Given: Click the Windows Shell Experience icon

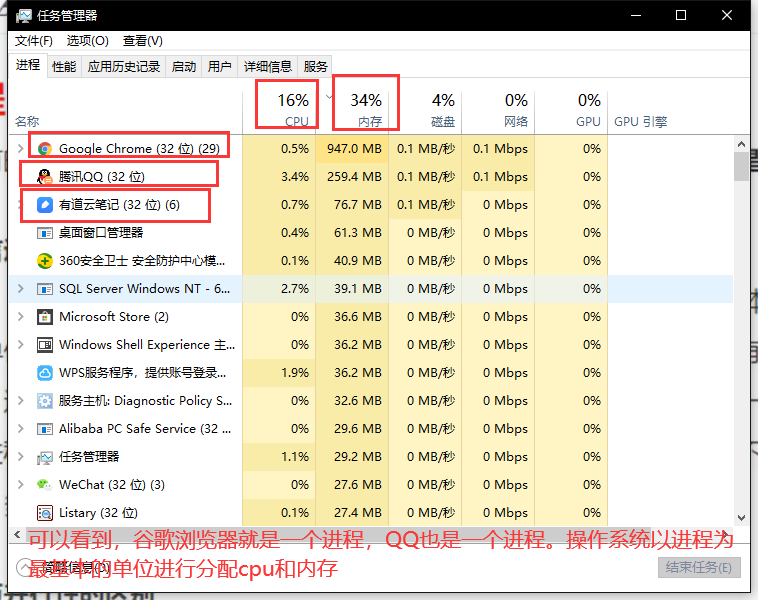Looking at the screenshot, I should [45, 345].
